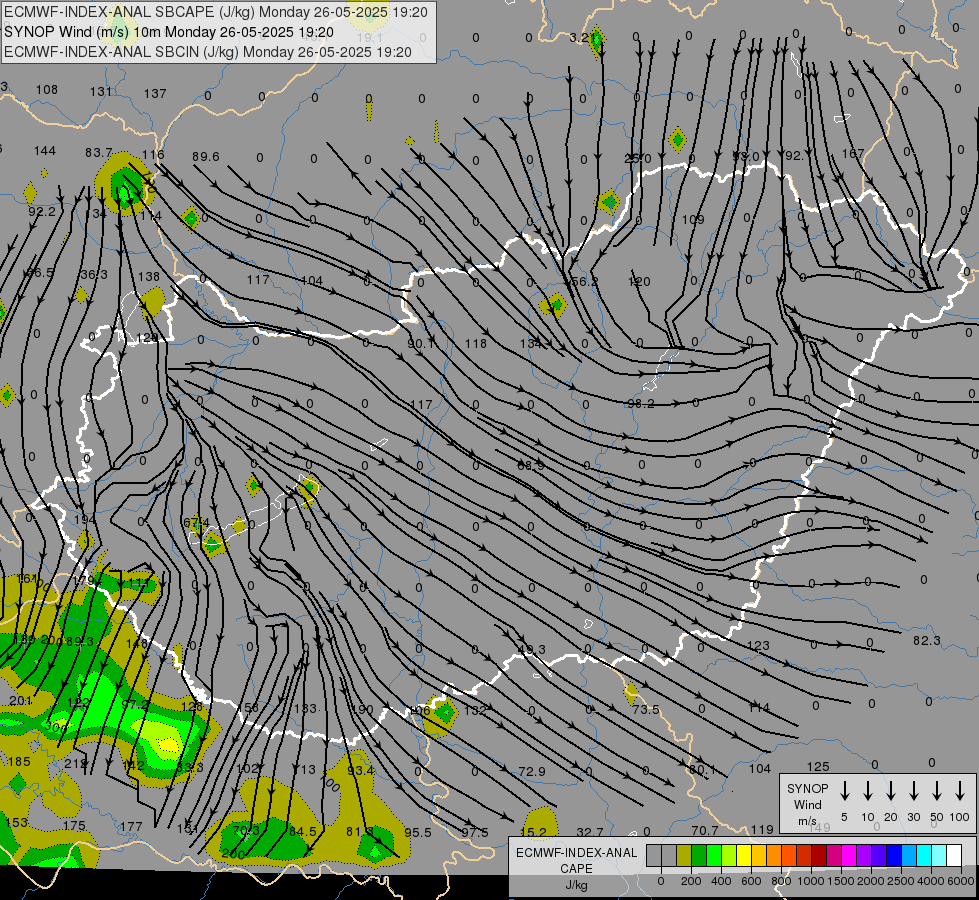Click the 92.2 CAPE value on map
The image size is (979, 900).
click(42, 211)
